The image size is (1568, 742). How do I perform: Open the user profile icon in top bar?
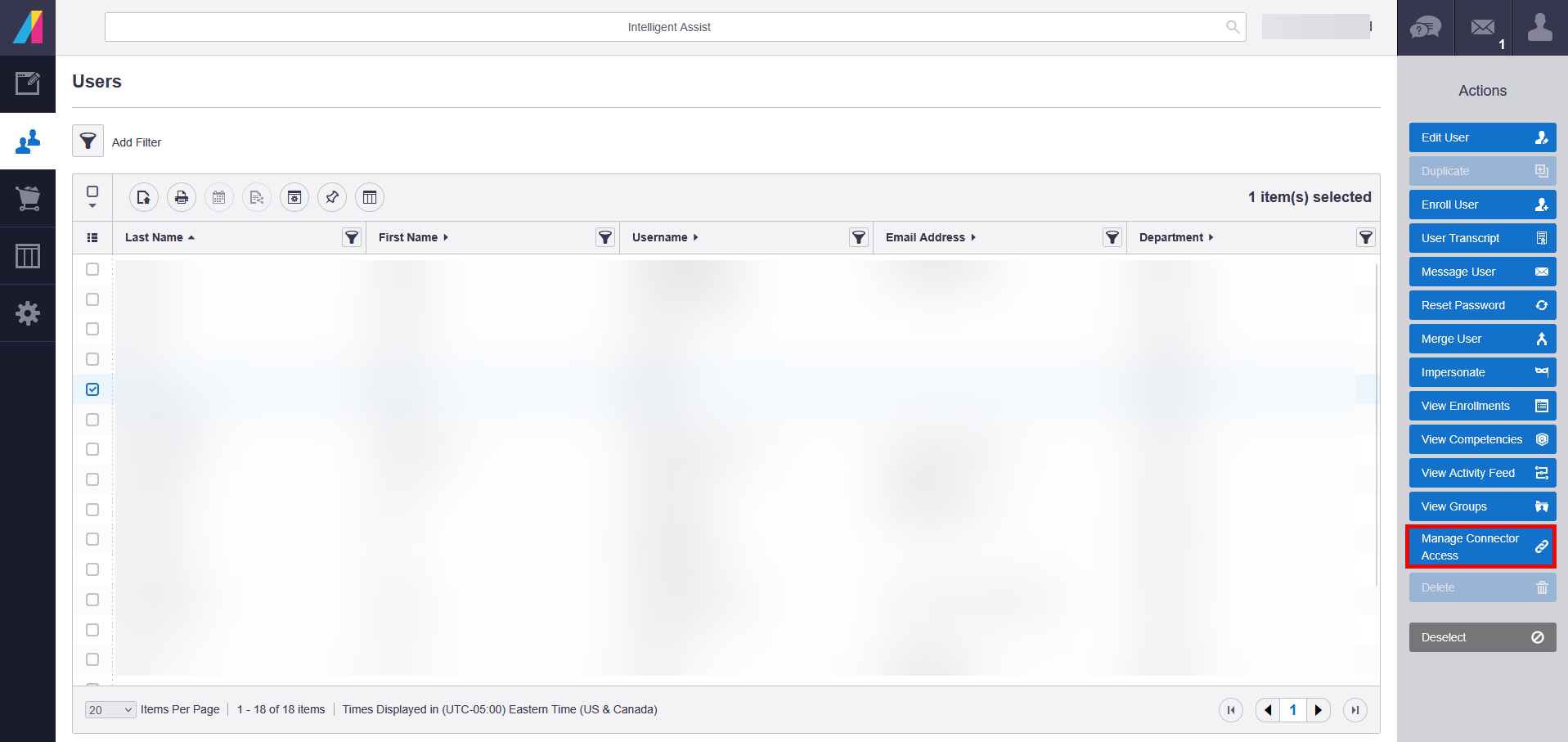(x=1540, y=28)
